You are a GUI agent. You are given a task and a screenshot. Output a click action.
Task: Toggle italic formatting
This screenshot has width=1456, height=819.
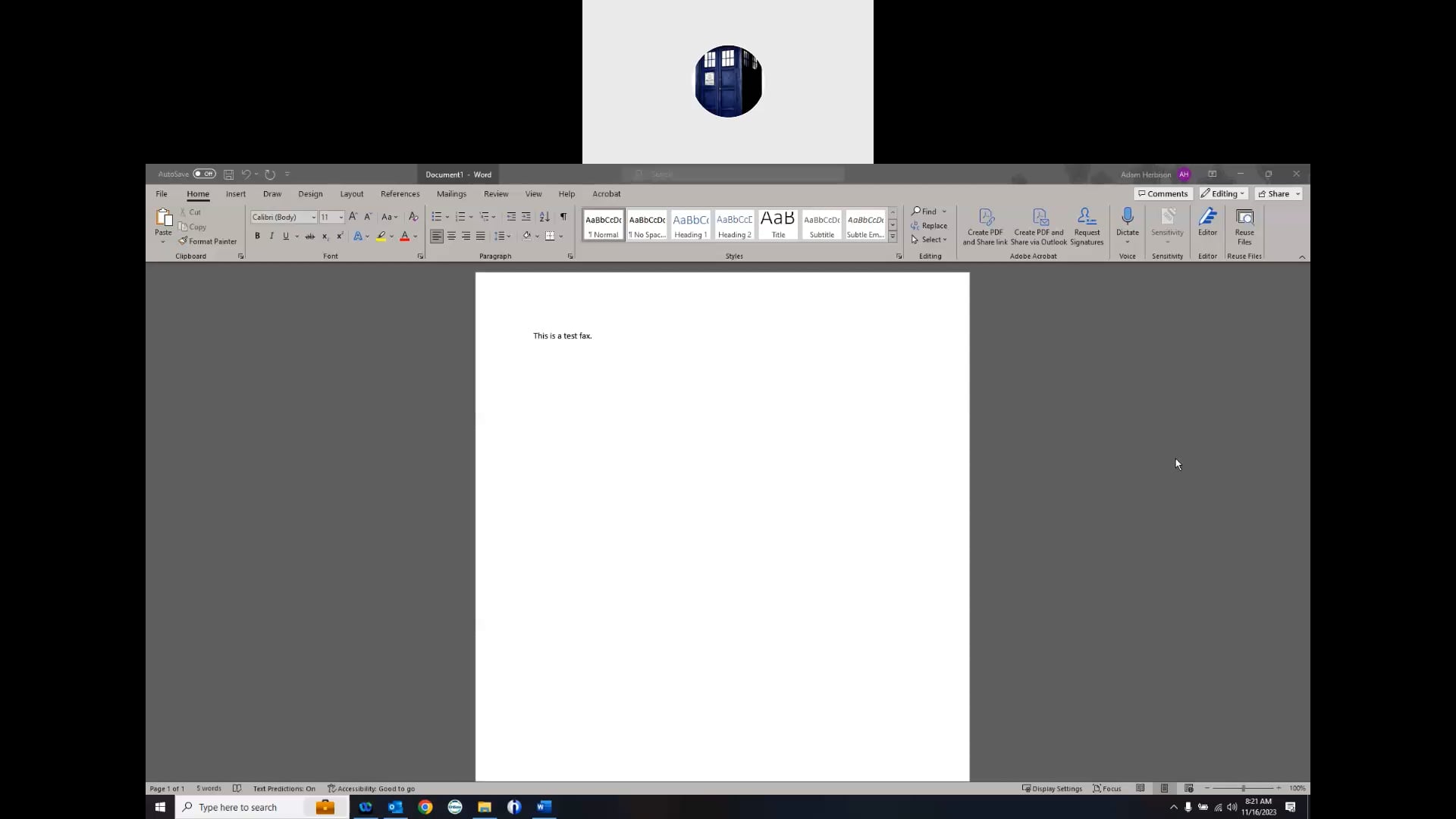coord(271,237)
